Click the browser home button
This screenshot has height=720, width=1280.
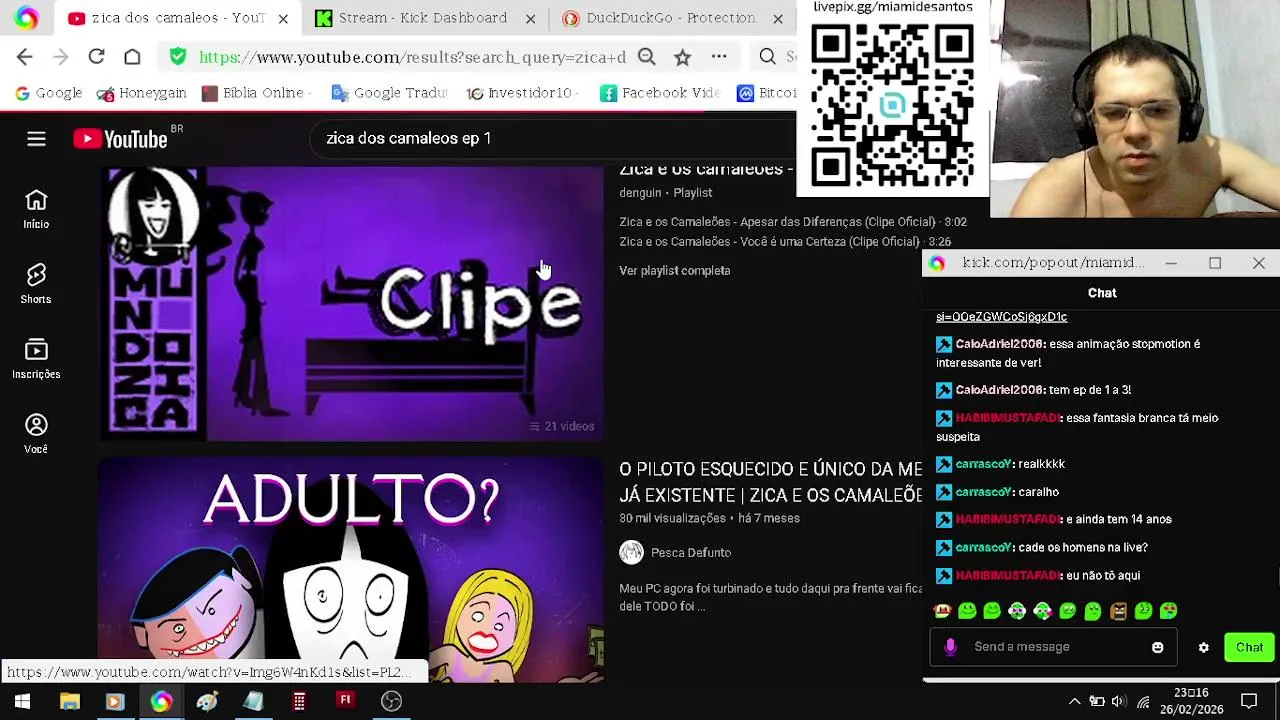click(x=132, y=57)
